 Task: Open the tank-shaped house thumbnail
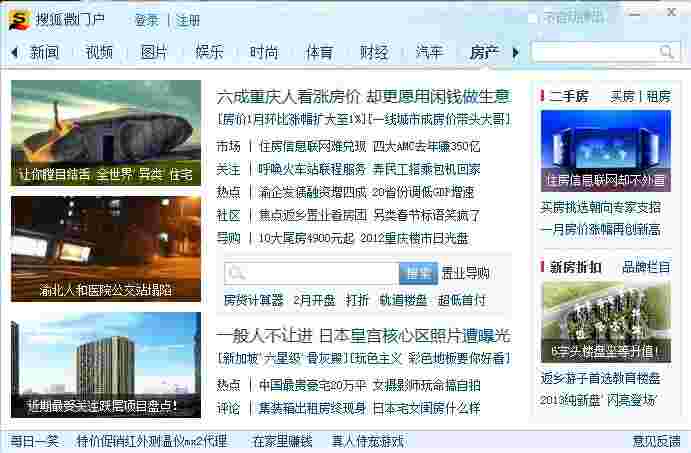(106, 132)
